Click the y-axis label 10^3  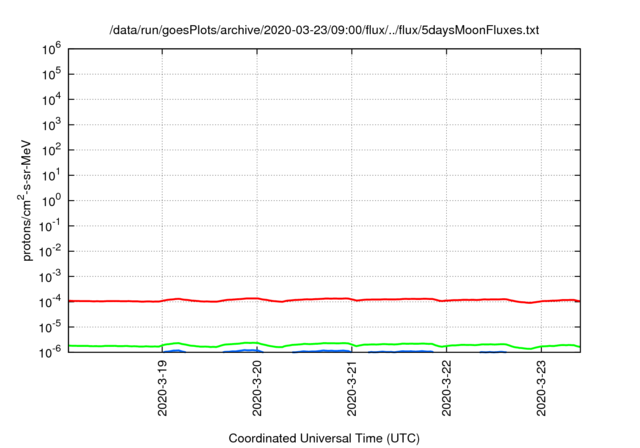tap(51, 125)
